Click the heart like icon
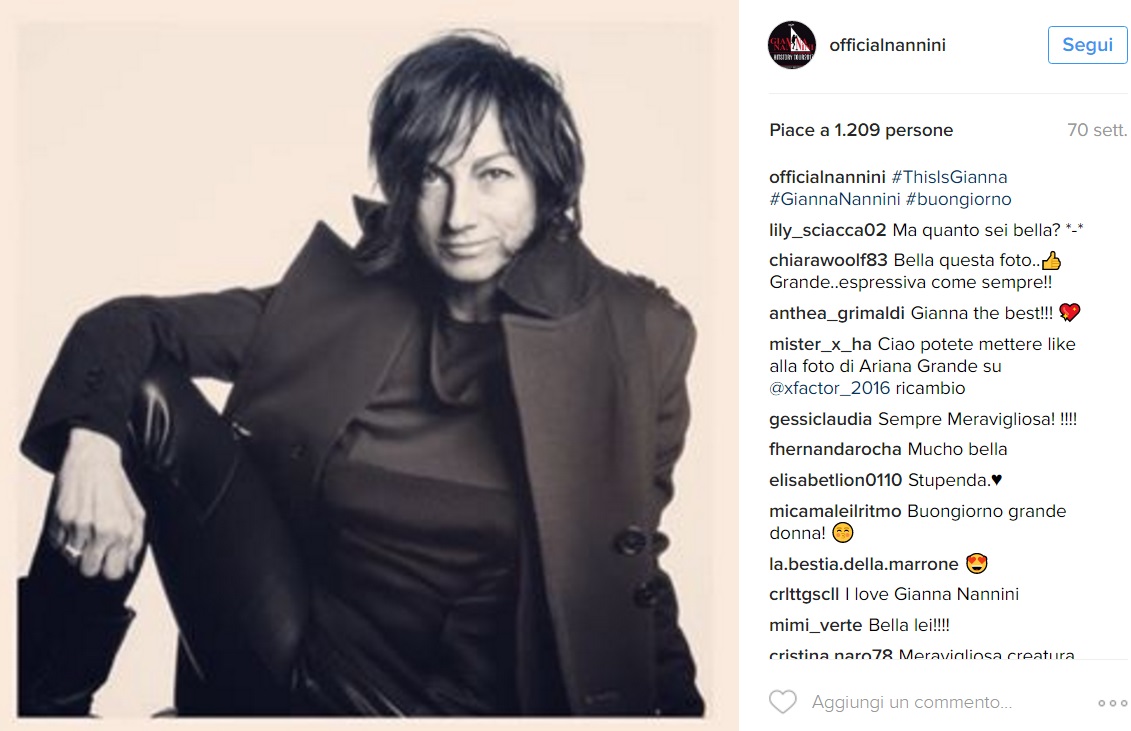 click(x=783, y=701)
